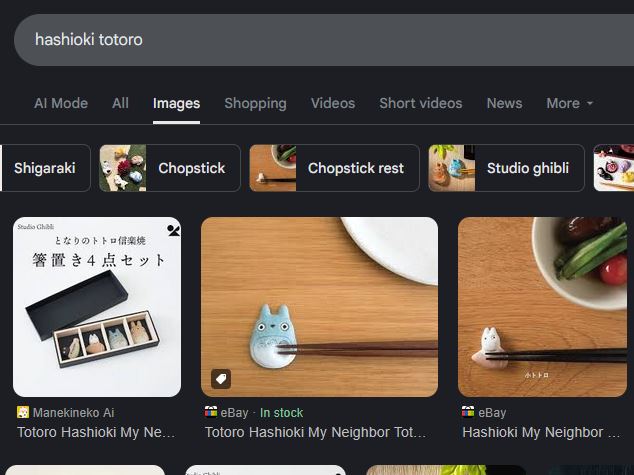Open "Totoro Hashioki My Neighbor Tot..." eBay title
Screen dimensions: 634x475
point(315,432)
